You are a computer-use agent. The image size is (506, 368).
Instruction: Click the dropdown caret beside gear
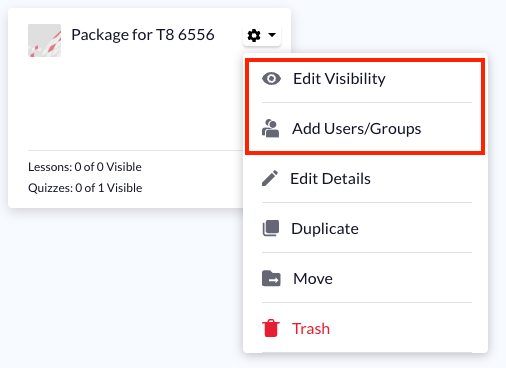(272, 35)
